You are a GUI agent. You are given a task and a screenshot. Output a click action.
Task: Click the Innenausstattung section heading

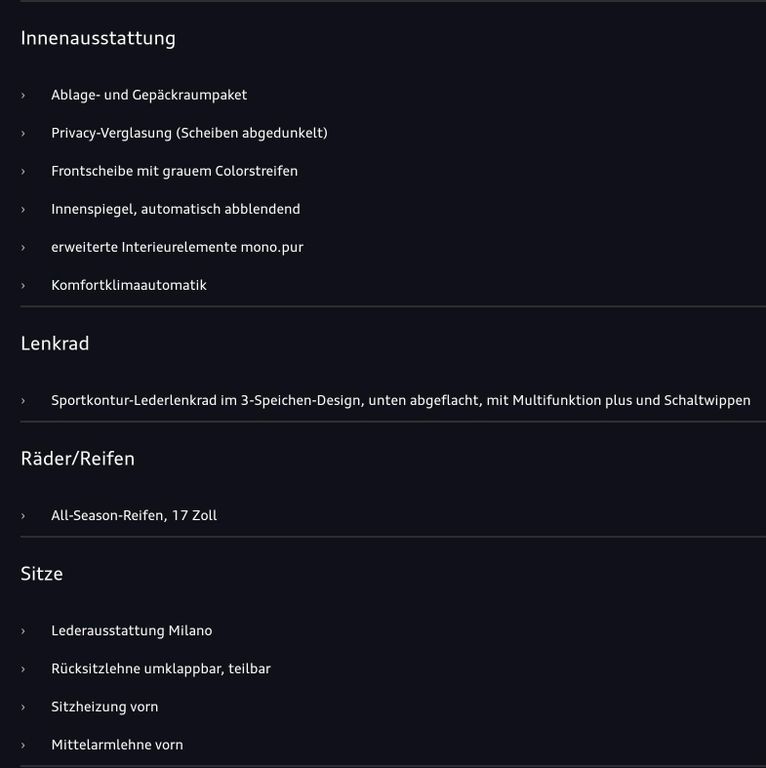[x=98, y=38]
